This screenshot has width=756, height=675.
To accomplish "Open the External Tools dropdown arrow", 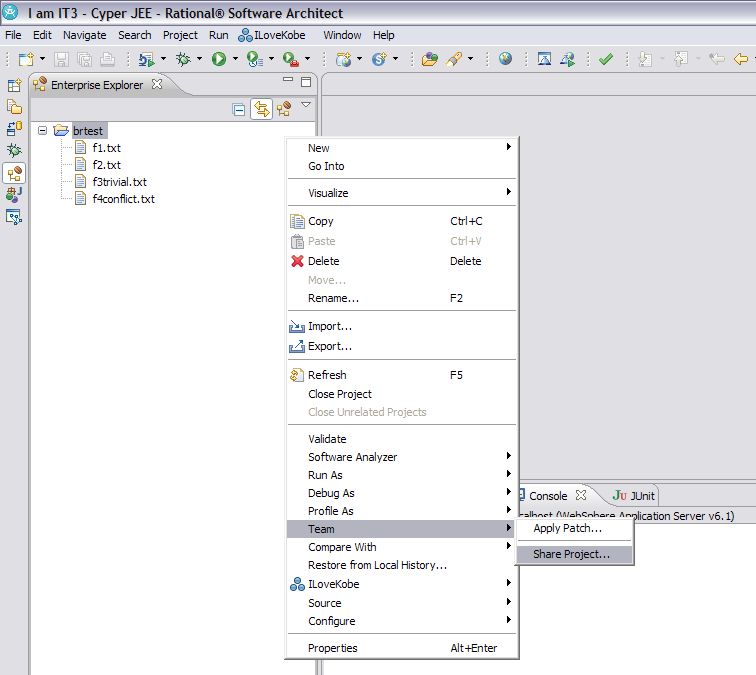I will click(307, 59).
